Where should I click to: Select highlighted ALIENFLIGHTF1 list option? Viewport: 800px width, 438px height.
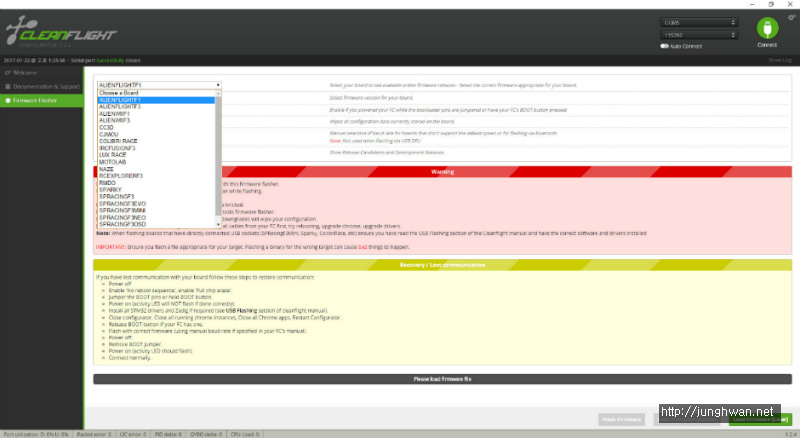[x=156, y=100]
